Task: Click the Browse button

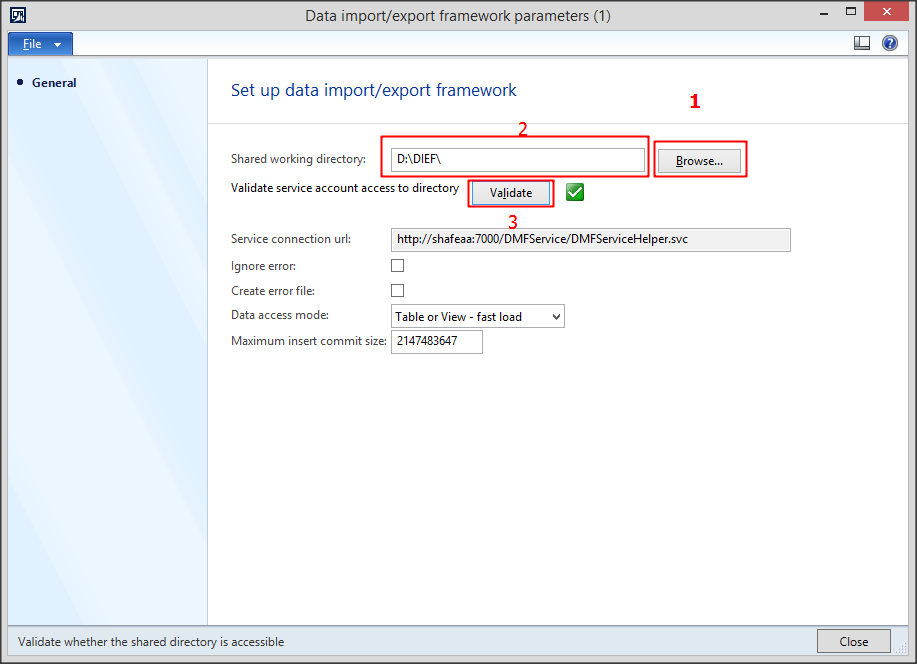Action: (700, 159)
